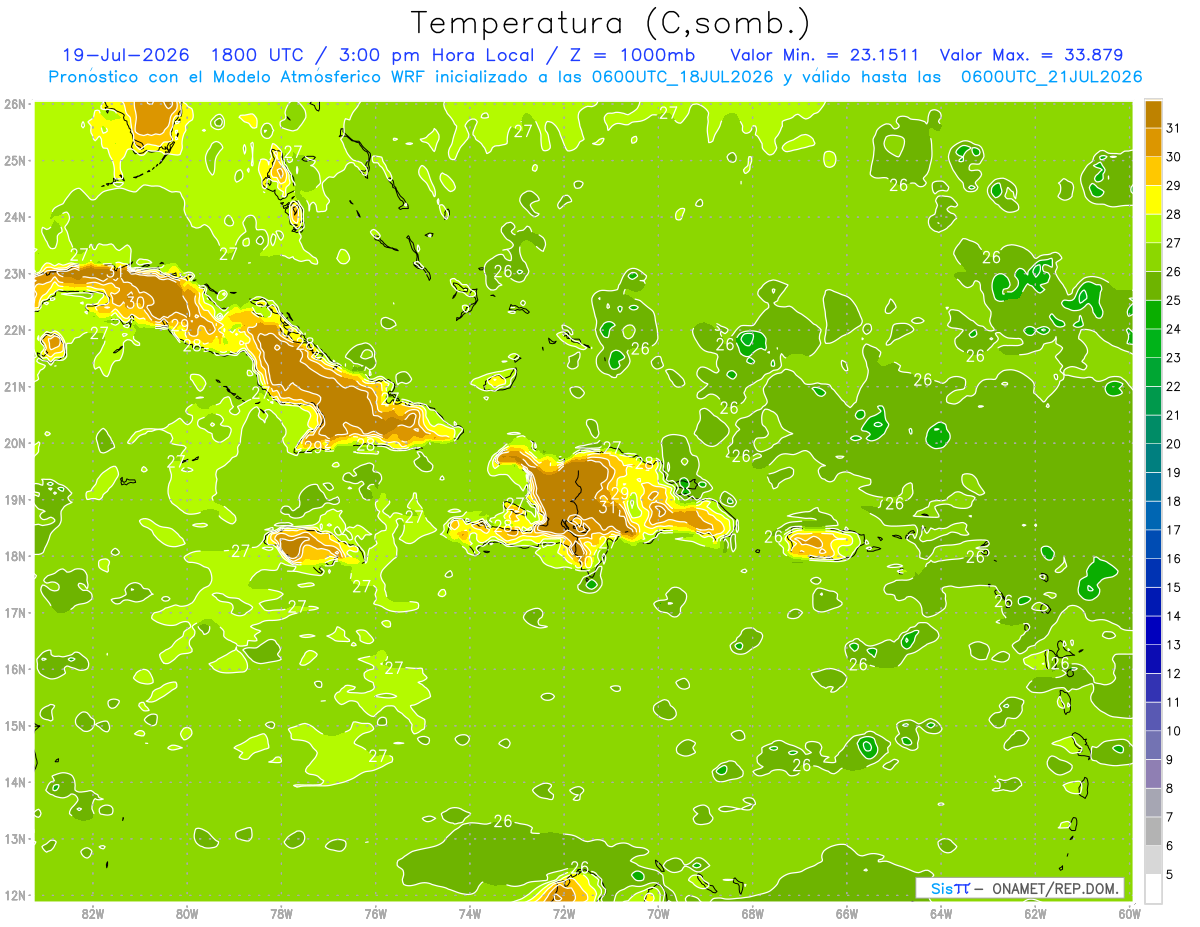Click the 18N latitude axis label
The width and height of the screenshot is (1200, 927).
15,556
